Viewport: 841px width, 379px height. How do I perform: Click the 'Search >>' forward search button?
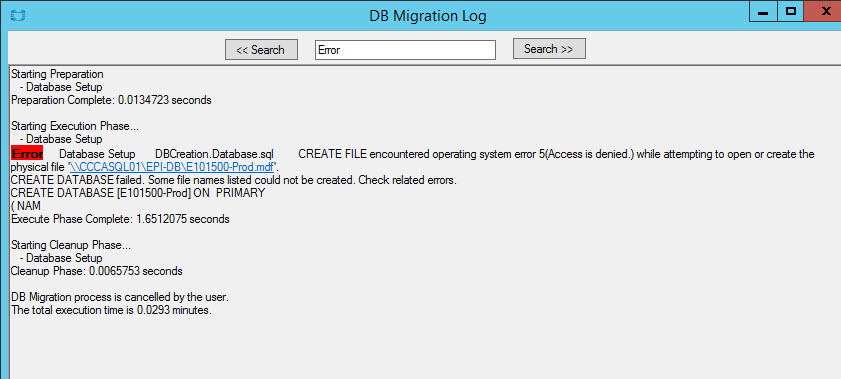click(549, 49)
